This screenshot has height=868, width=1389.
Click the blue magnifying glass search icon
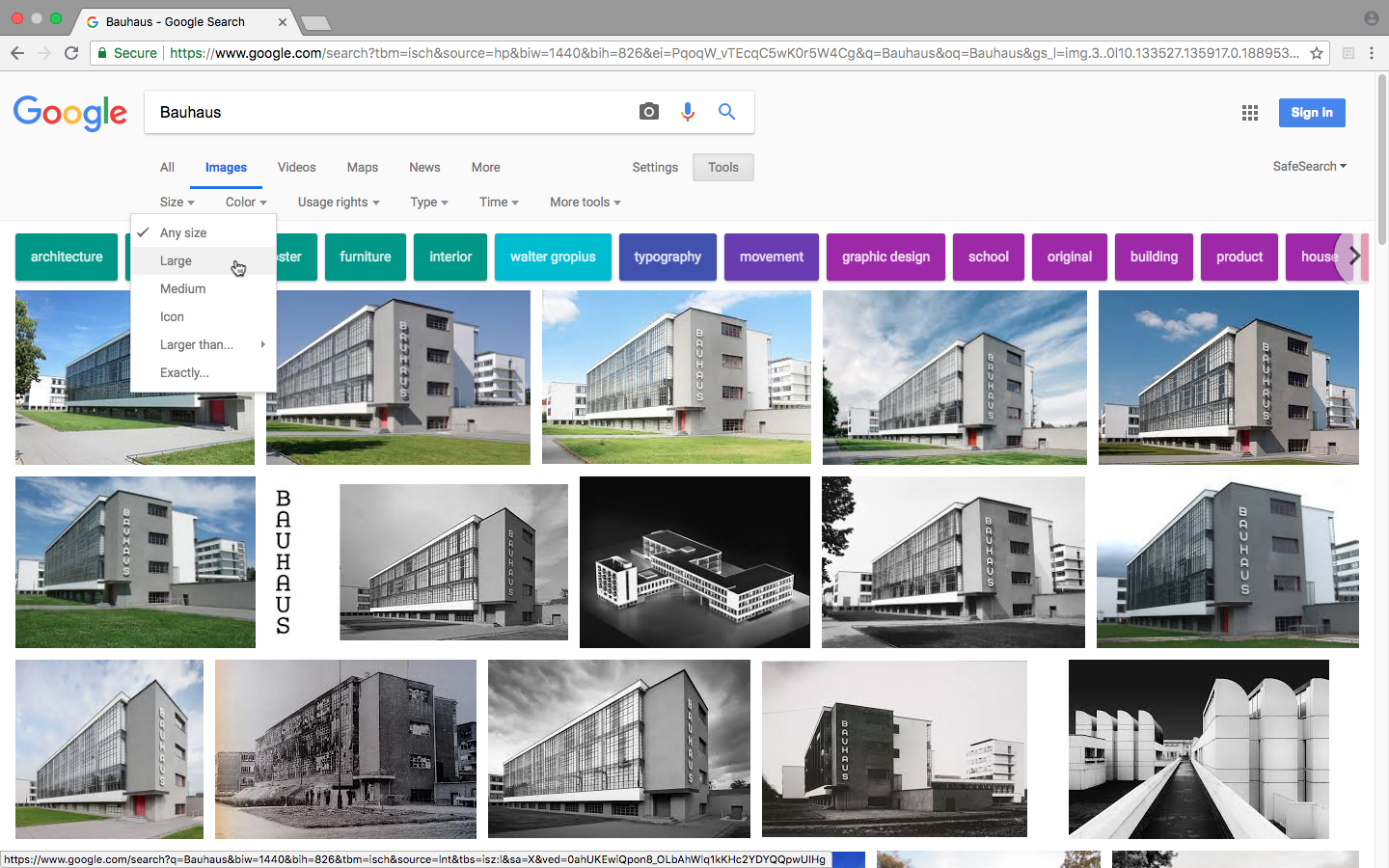pos(727,112)
